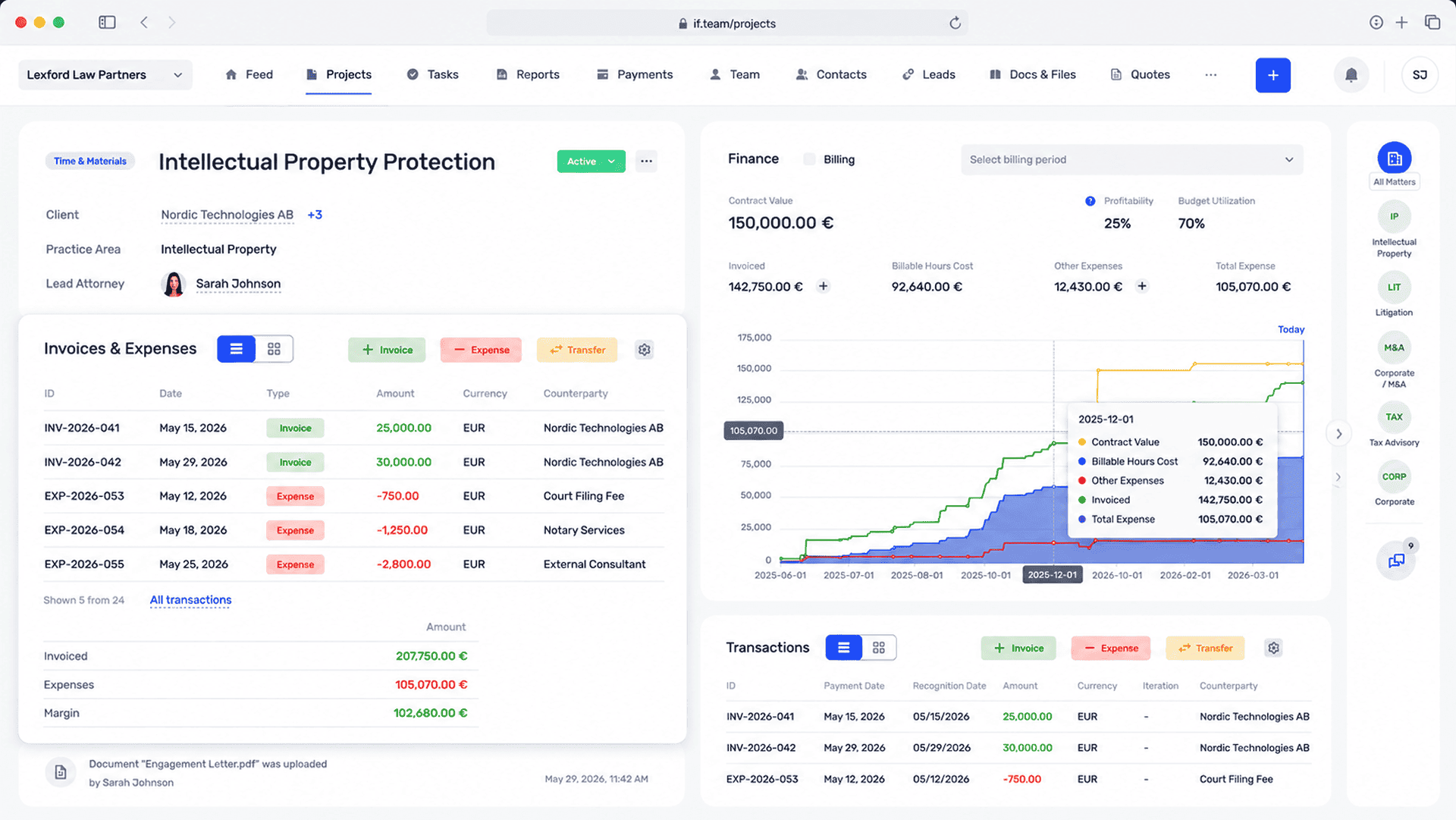Select the Contract Value legend color dot

tap(1082, 442)
